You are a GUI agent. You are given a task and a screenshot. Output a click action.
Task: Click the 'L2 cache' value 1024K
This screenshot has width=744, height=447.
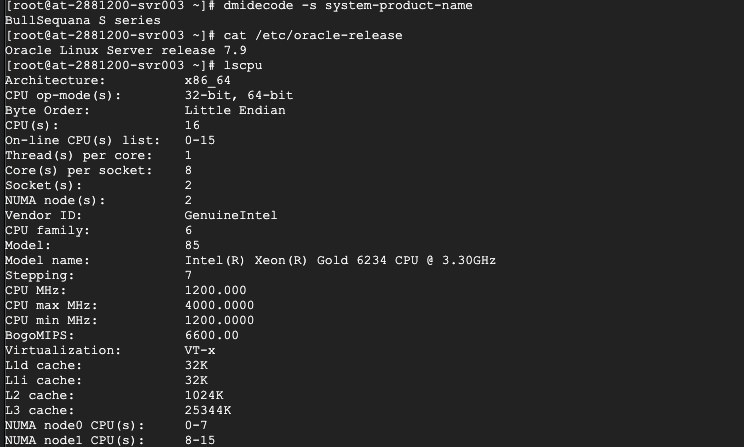click(x=204, y=395)
